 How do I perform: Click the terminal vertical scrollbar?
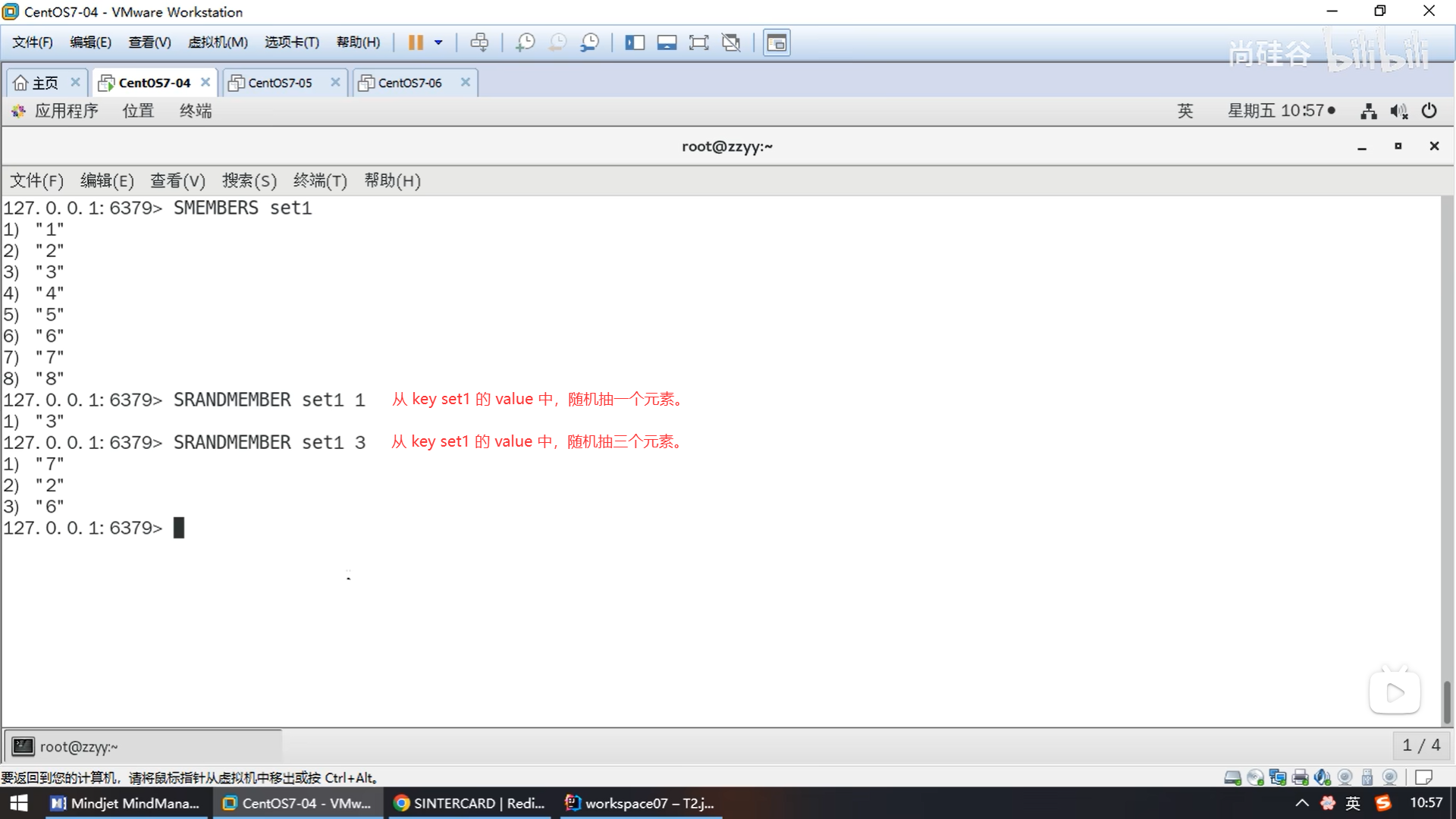[x=1447, y=701]
